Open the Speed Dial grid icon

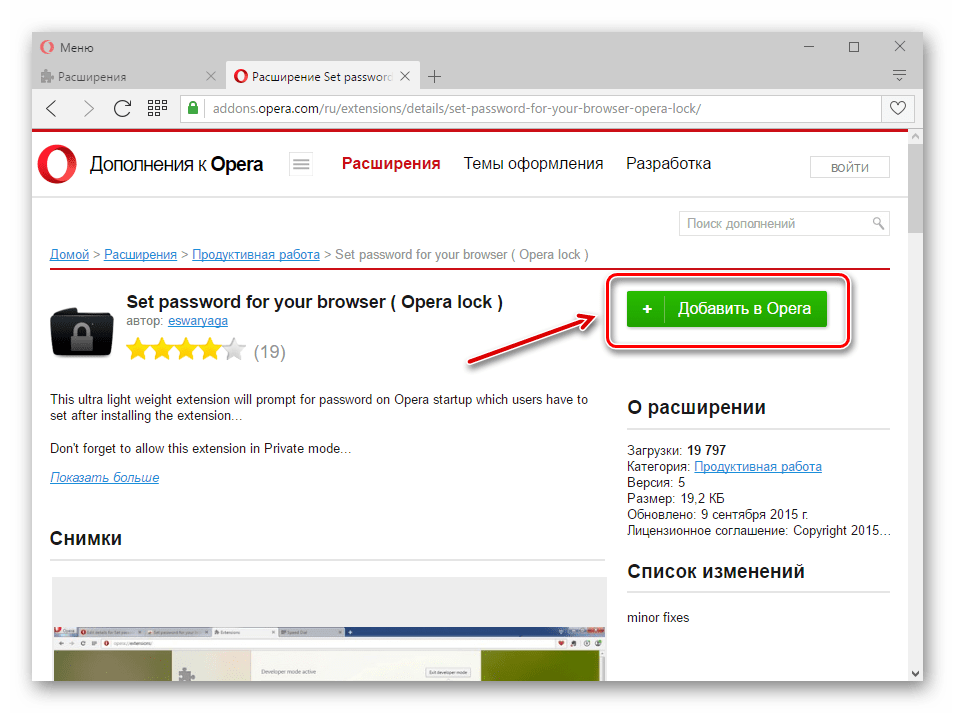click(x=157, y=108)
